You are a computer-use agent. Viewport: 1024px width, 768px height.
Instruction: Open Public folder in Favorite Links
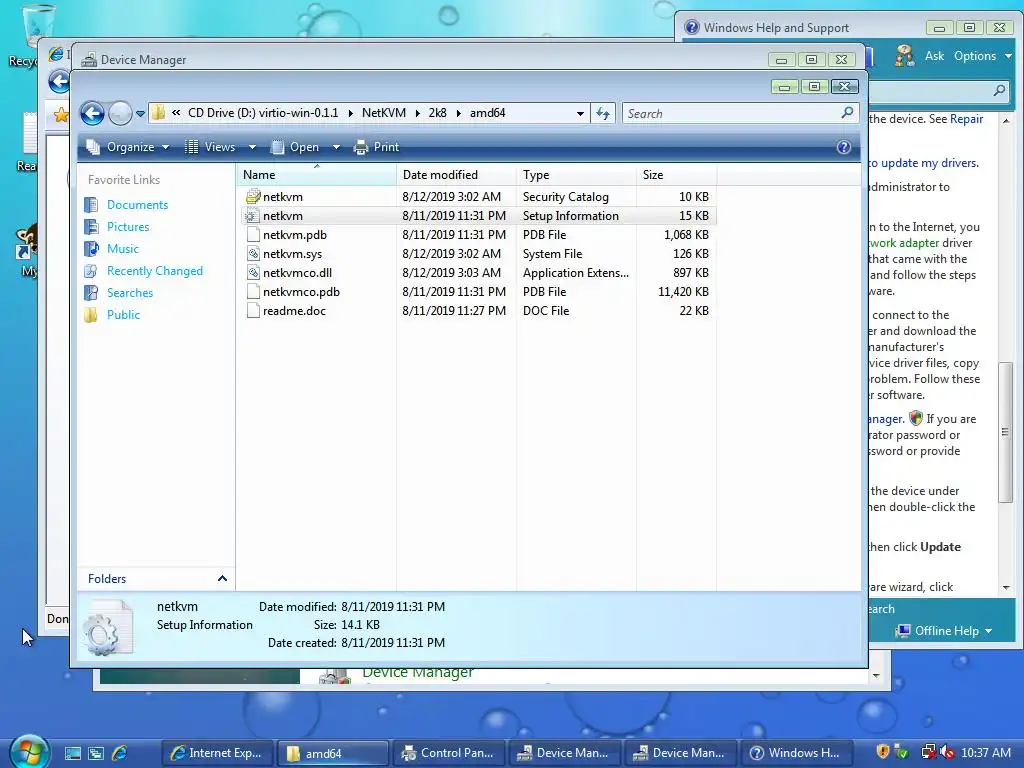123,315
